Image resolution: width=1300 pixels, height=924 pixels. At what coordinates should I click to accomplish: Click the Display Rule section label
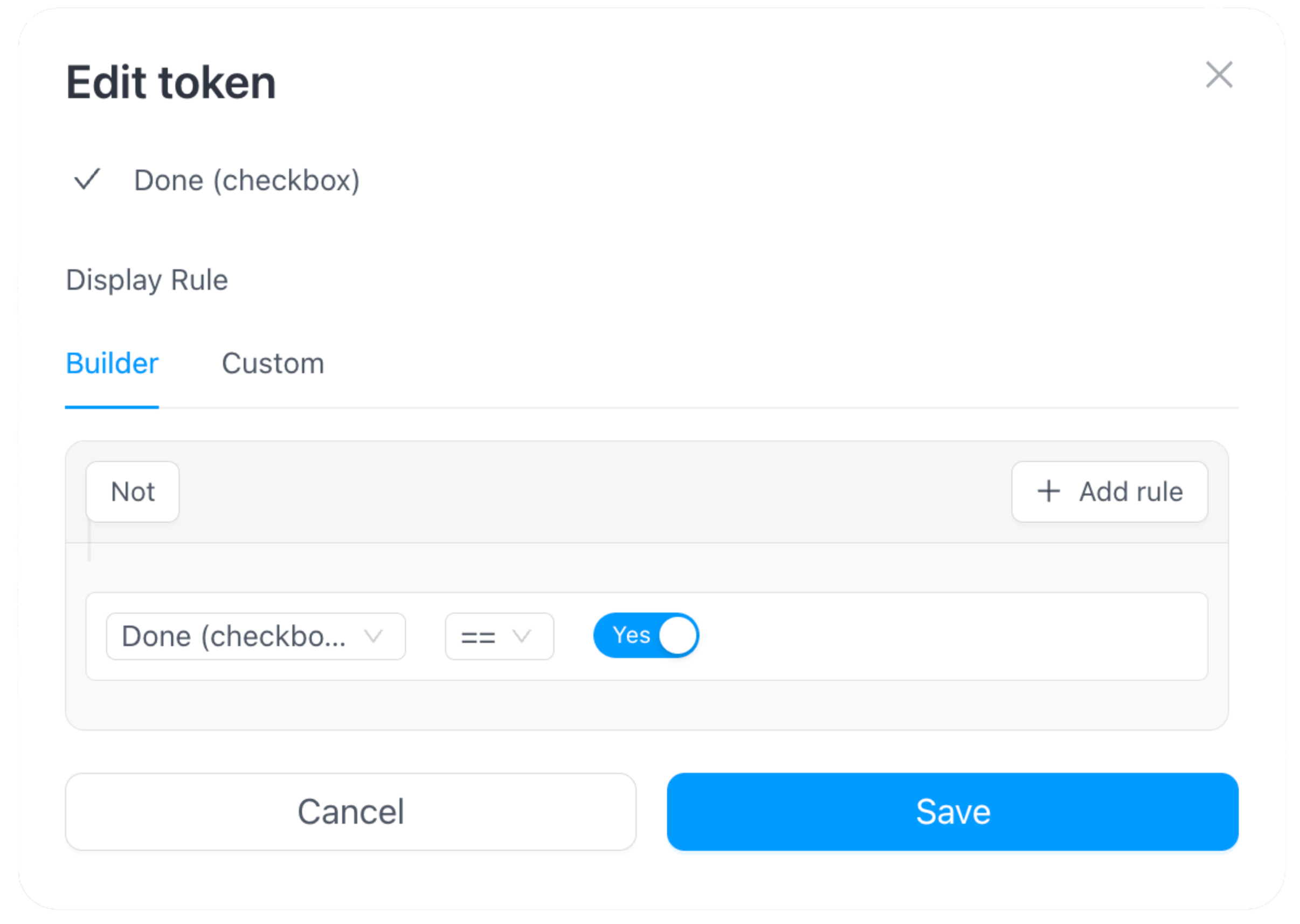click(147, 280)
